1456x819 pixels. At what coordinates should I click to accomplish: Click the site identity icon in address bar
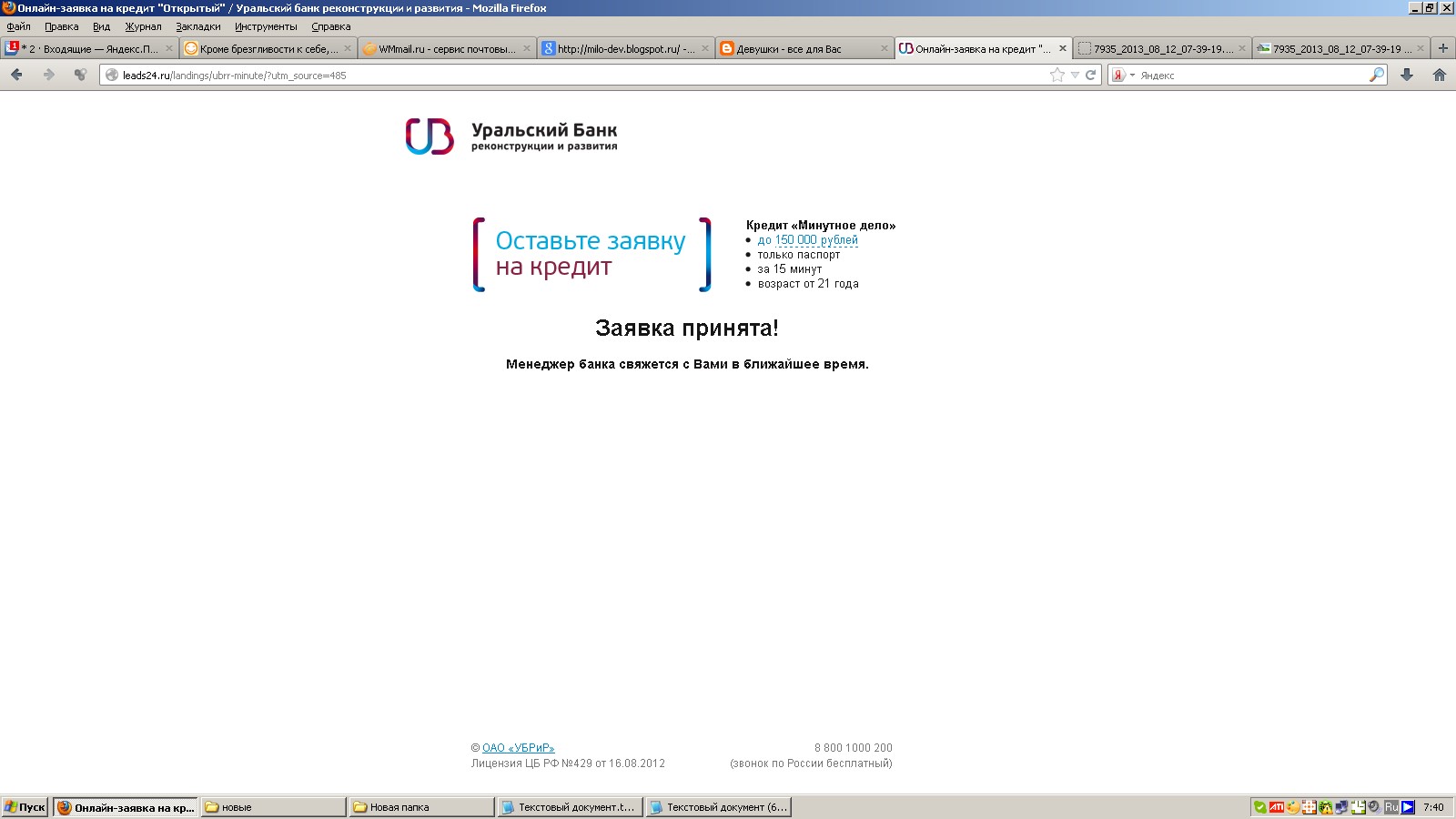pos(112,75)
